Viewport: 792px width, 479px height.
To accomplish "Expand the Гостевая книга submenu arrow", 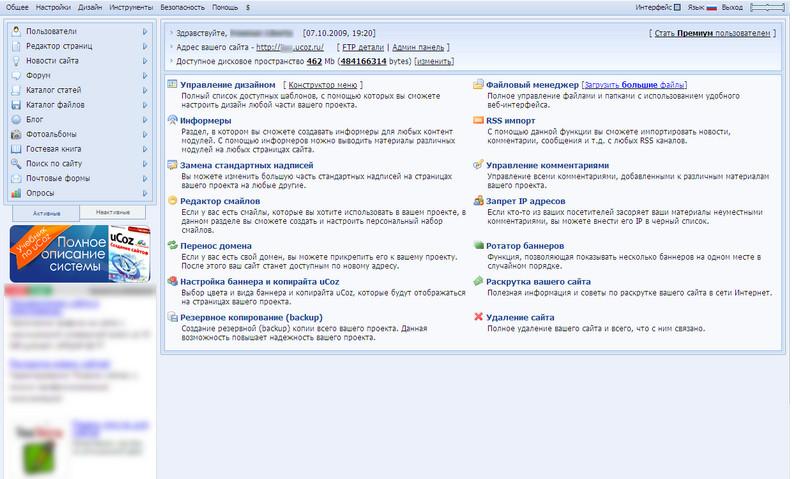I will [145, 149].
